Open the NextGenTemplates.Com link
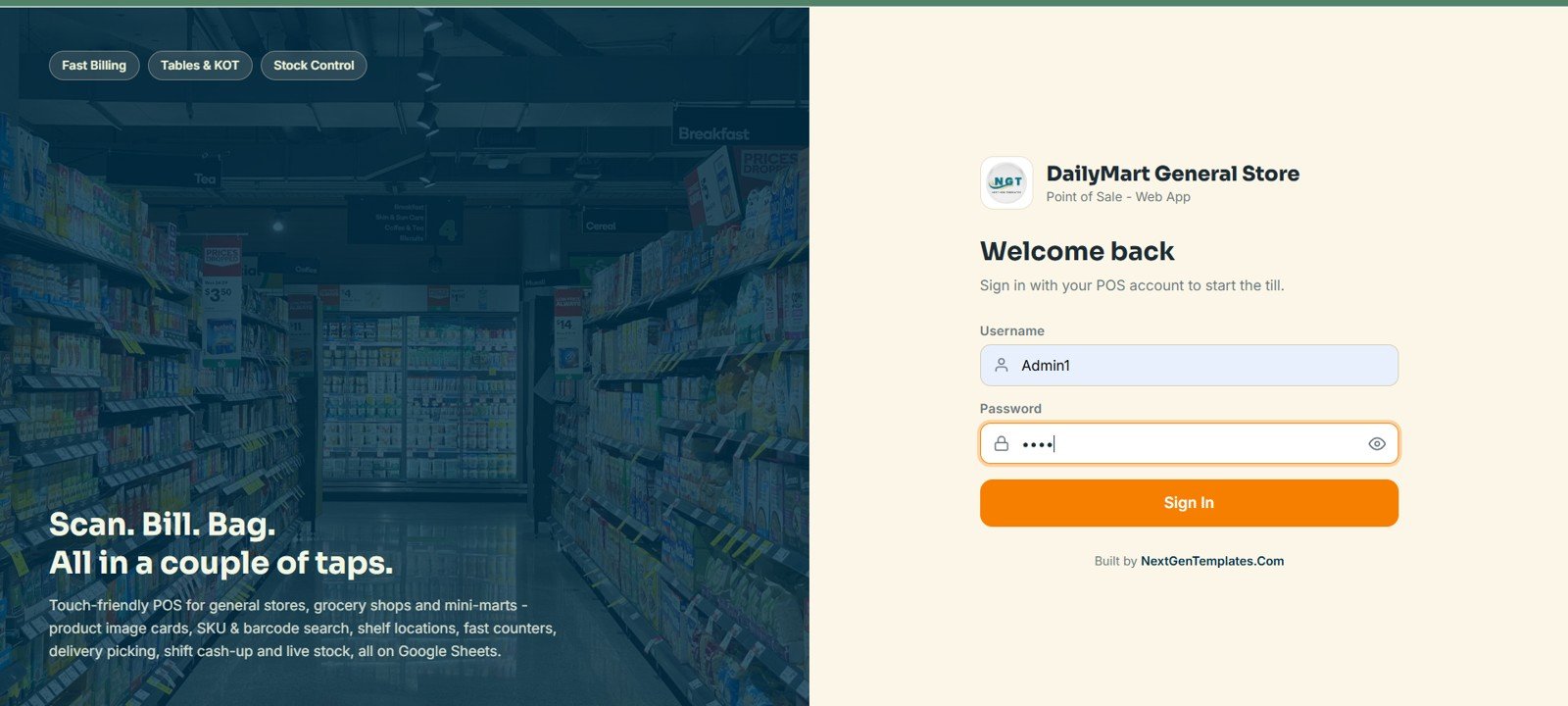Image resolution: width=1568 pixels, height=706 pixels. coord(1212,561)
